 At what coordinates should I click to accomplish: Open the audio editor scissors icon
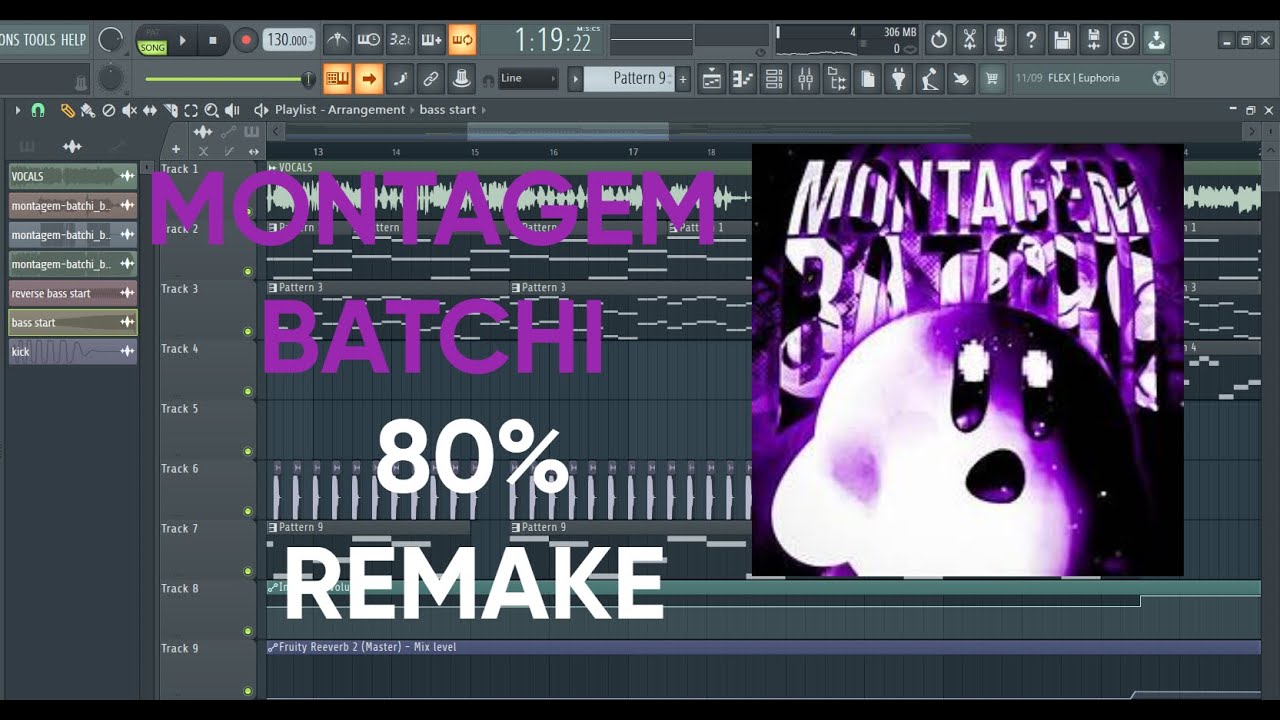click(x=969, y=40)
